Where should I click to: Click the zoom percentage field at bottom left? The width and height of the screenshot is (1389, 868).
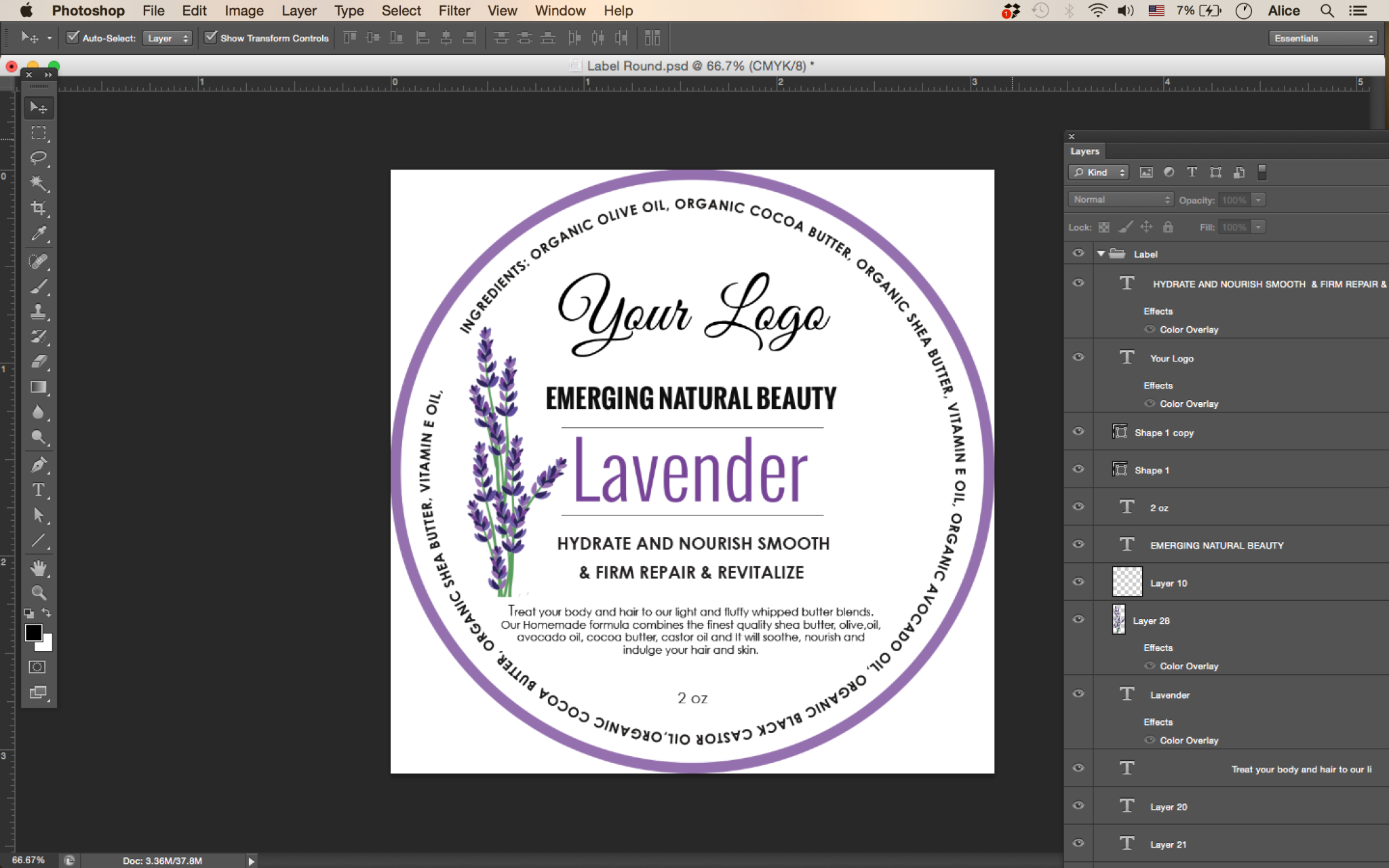26,859
